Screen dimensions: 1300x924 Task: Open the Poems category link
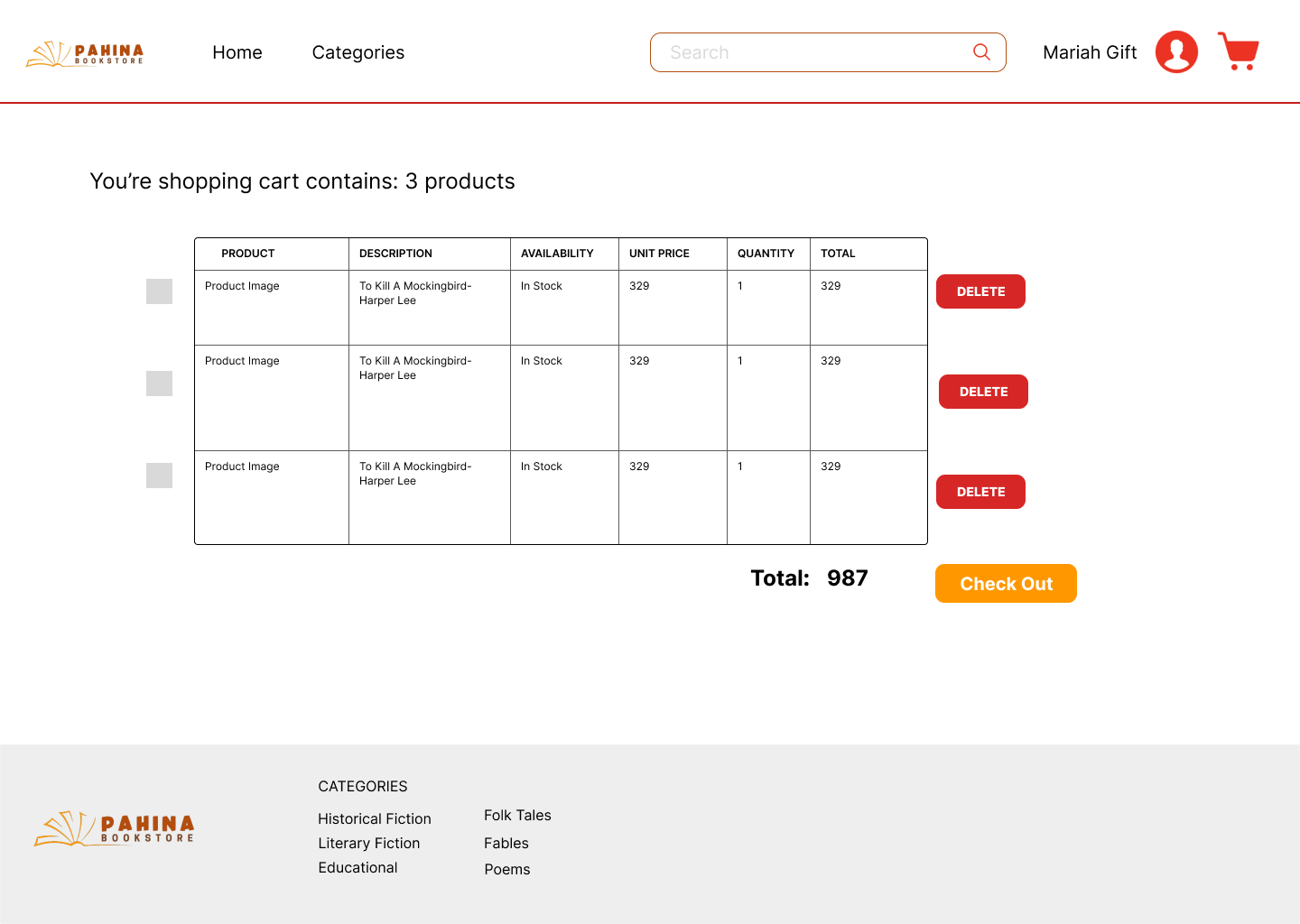pos(507,869)
